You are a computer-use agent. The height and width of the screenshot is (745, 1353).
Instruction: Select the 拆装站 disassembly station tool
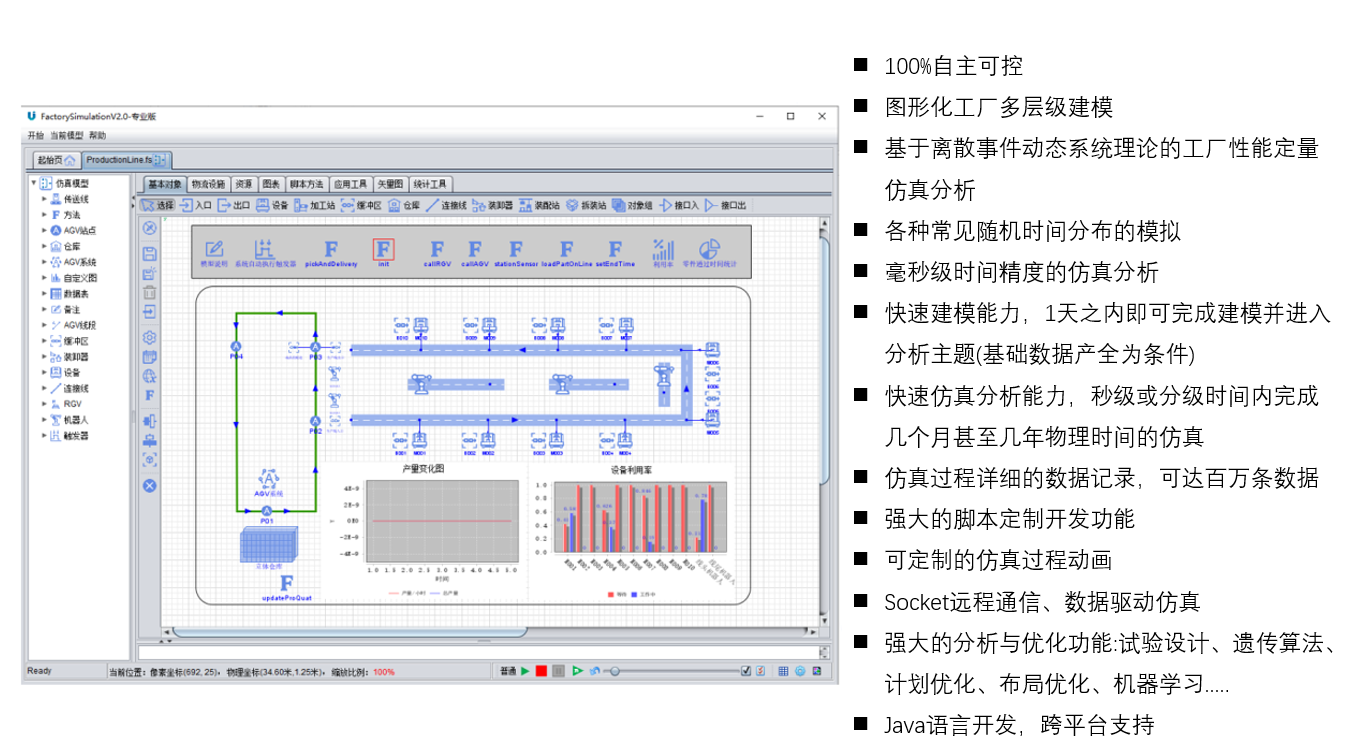(x=586, y=205)
